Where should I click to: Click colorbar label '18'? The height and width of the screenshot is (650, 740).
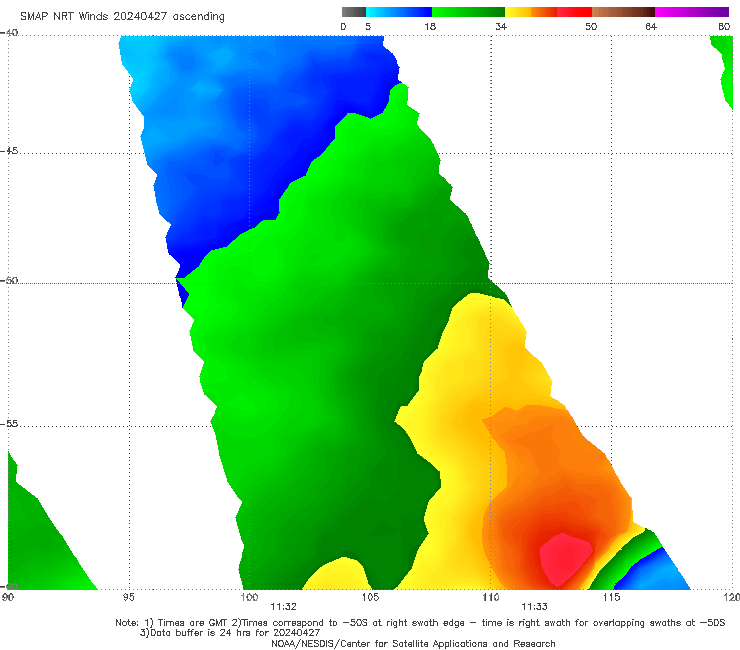430,27
